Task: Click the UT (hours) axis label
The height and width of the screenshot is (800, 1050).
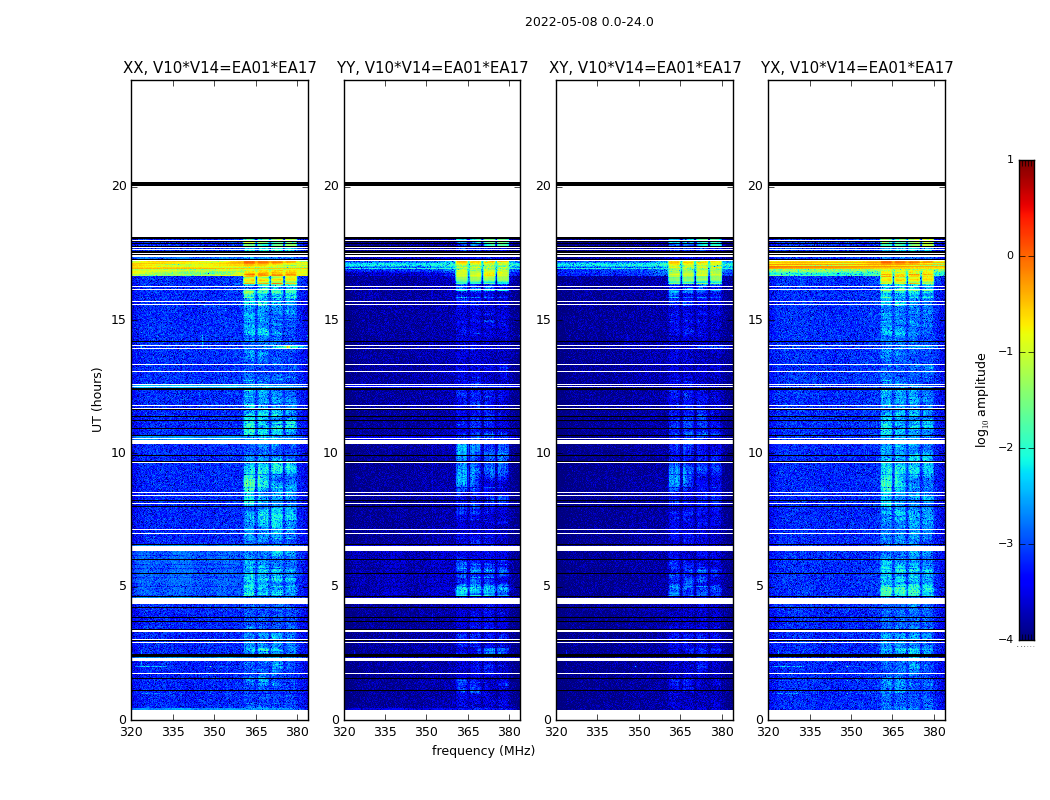Action: 97,400
